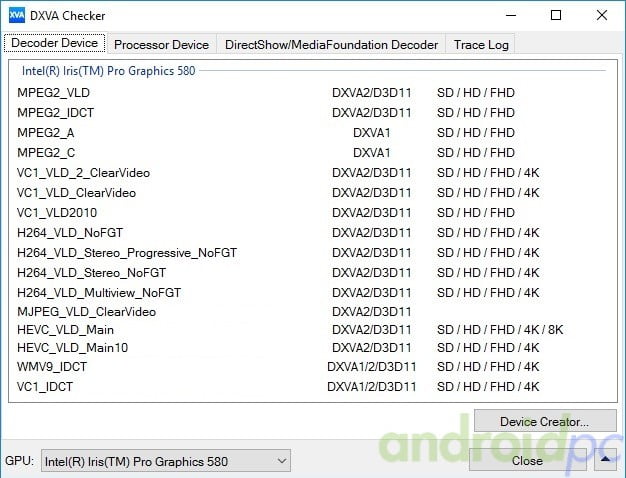Screen dimensions: 626x478
Task: Open the Trace Log tab
Action: point(481,44)
